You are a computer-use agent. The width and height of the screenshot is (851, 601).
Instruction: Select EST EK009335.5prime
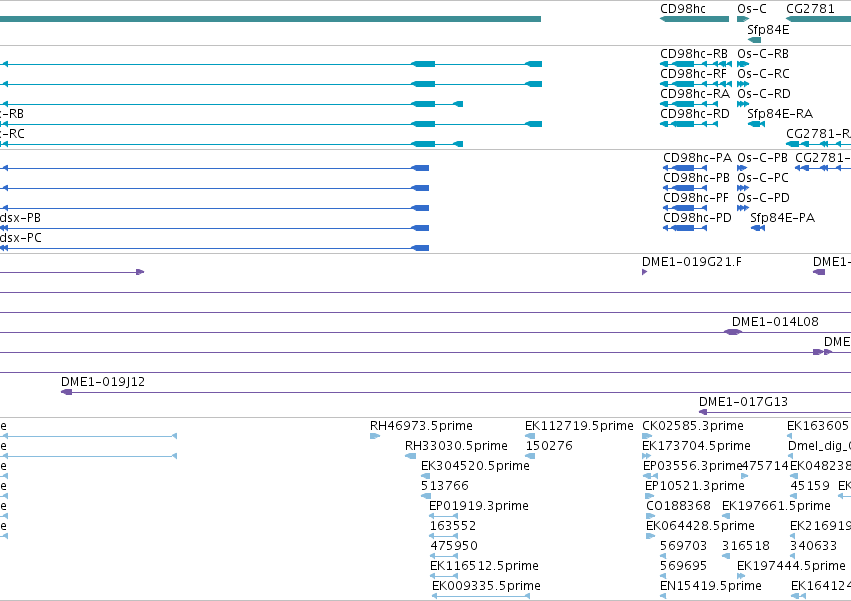(x=481, y=596)
